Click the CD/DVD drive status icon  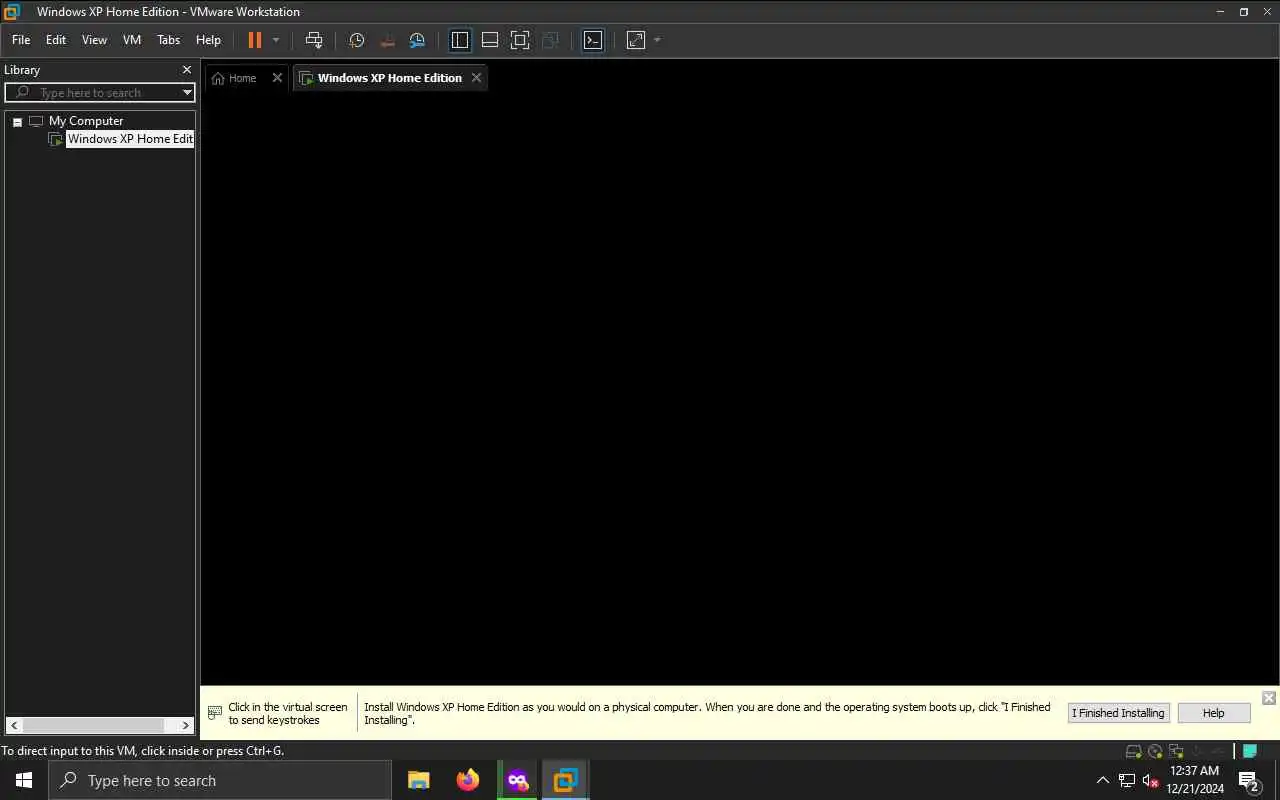pos(1155,751)
